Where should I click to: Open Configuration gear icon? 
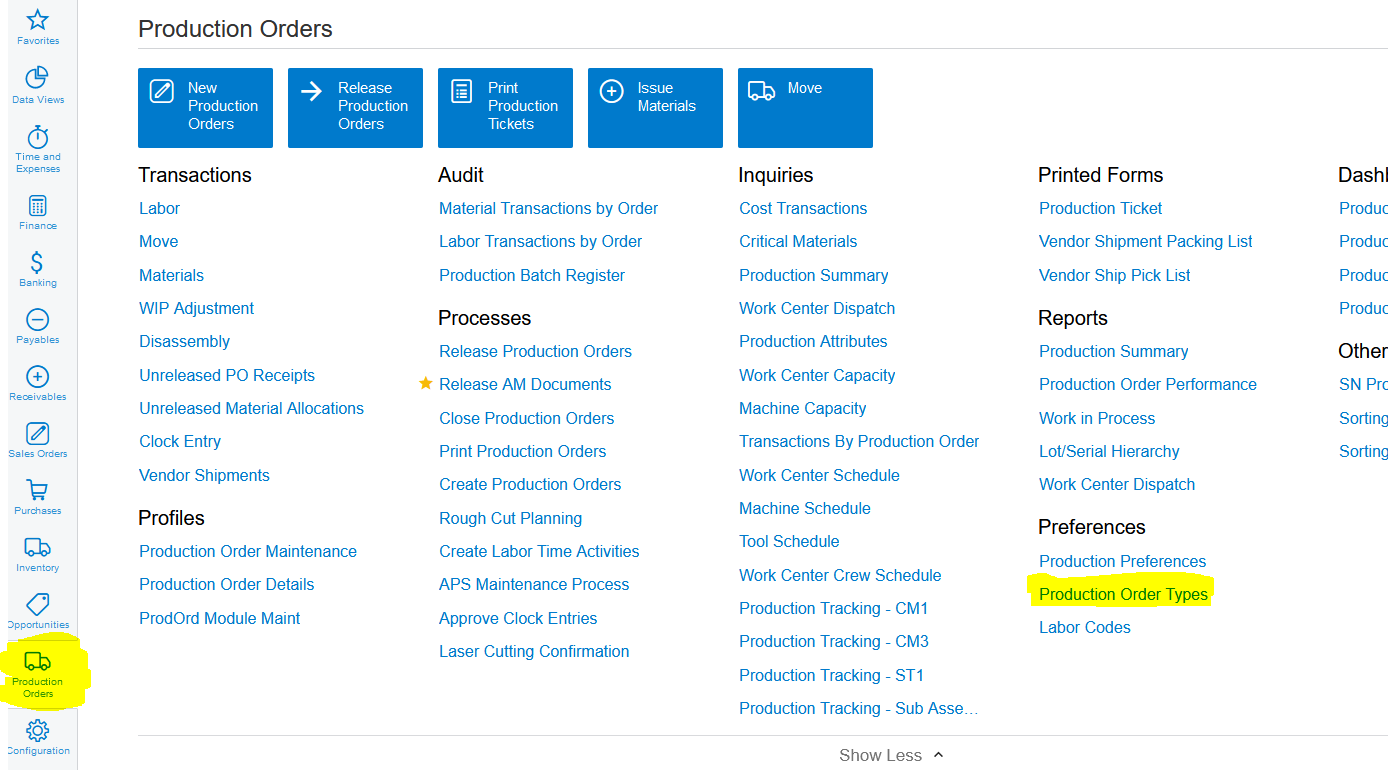[37, 730]
